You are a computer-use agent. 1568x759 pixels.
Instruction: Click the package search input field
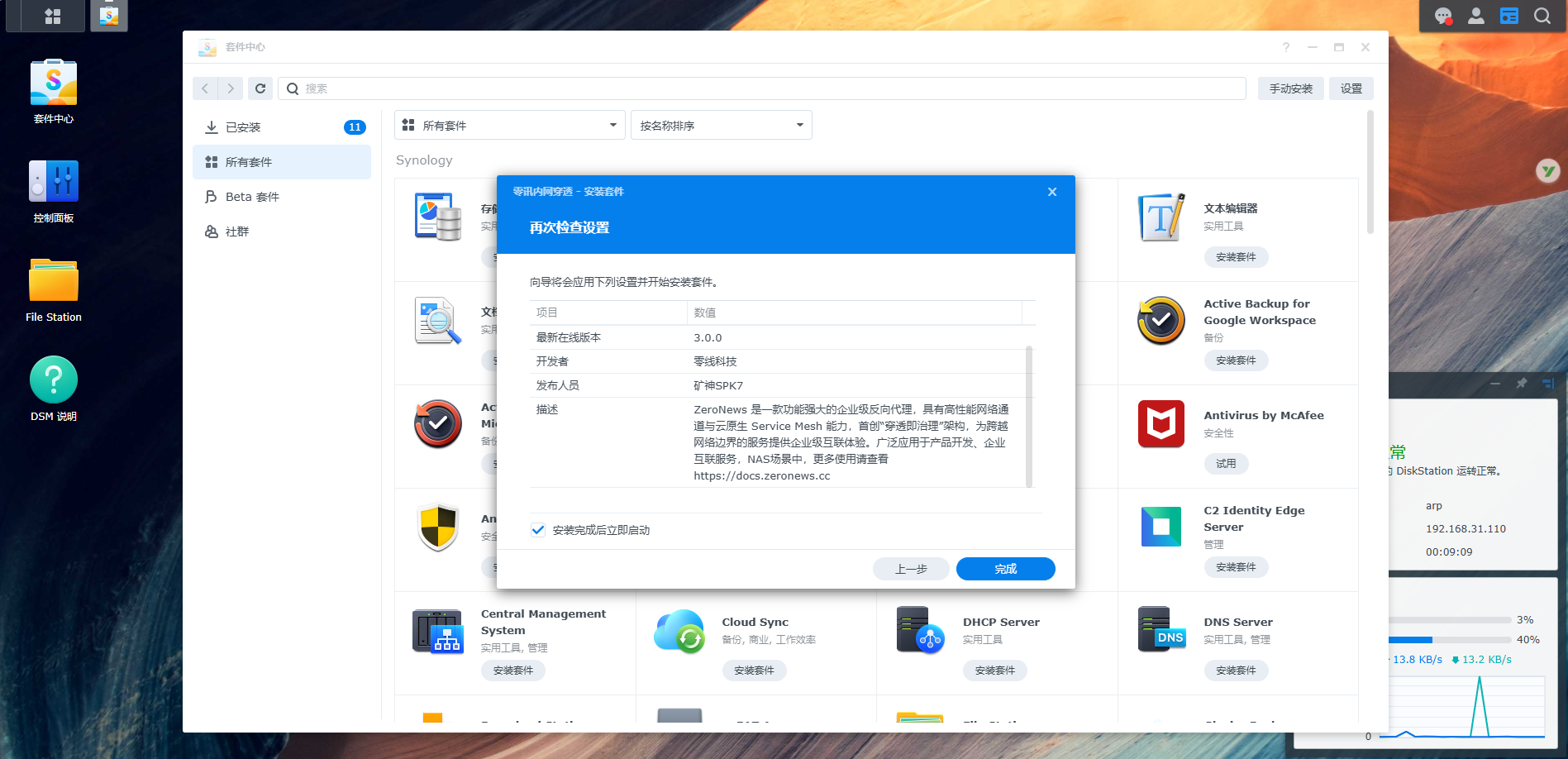point(769,88)
